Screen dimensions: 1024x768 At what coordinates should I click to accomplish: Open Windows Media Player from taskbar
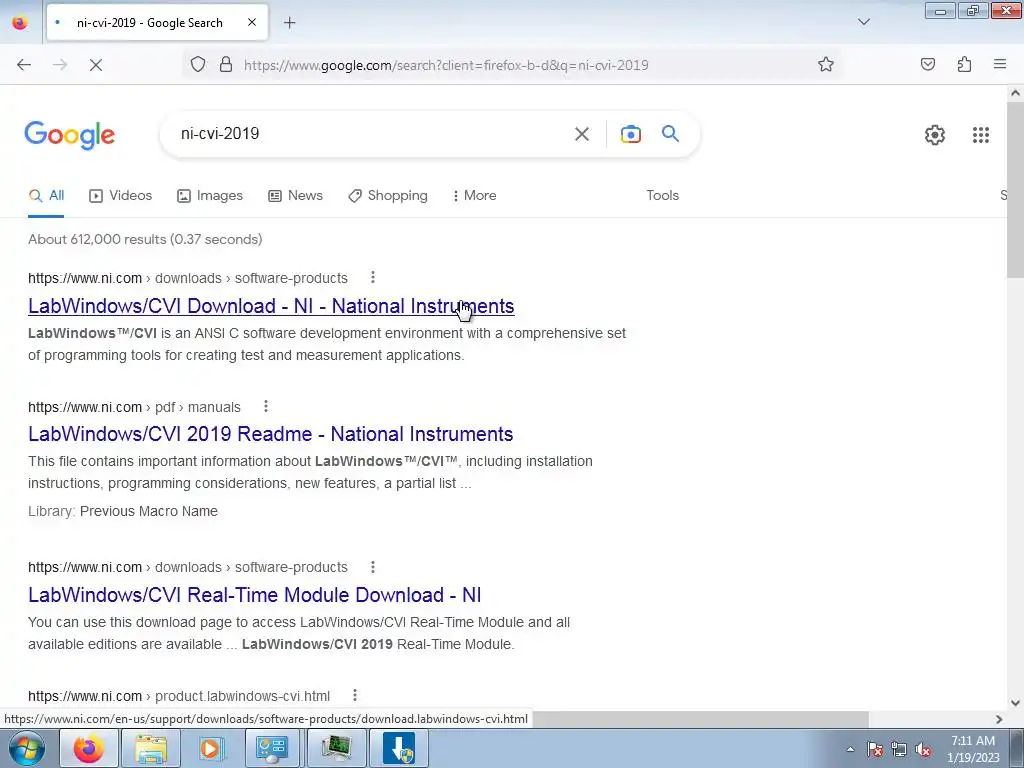[x=212, y=748]
